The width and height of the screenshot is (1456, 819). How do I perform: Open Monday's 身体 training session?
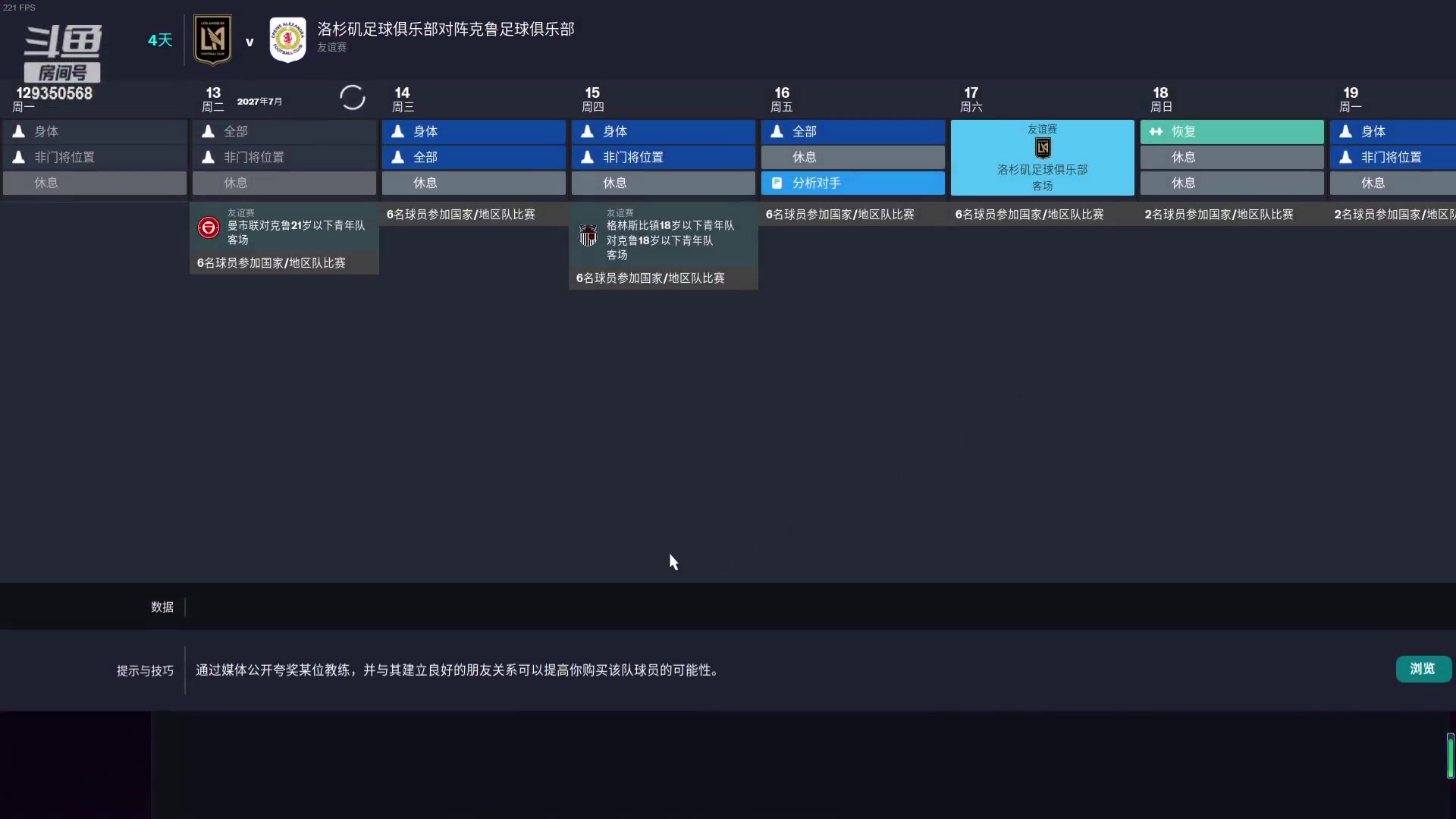point(95,131)
